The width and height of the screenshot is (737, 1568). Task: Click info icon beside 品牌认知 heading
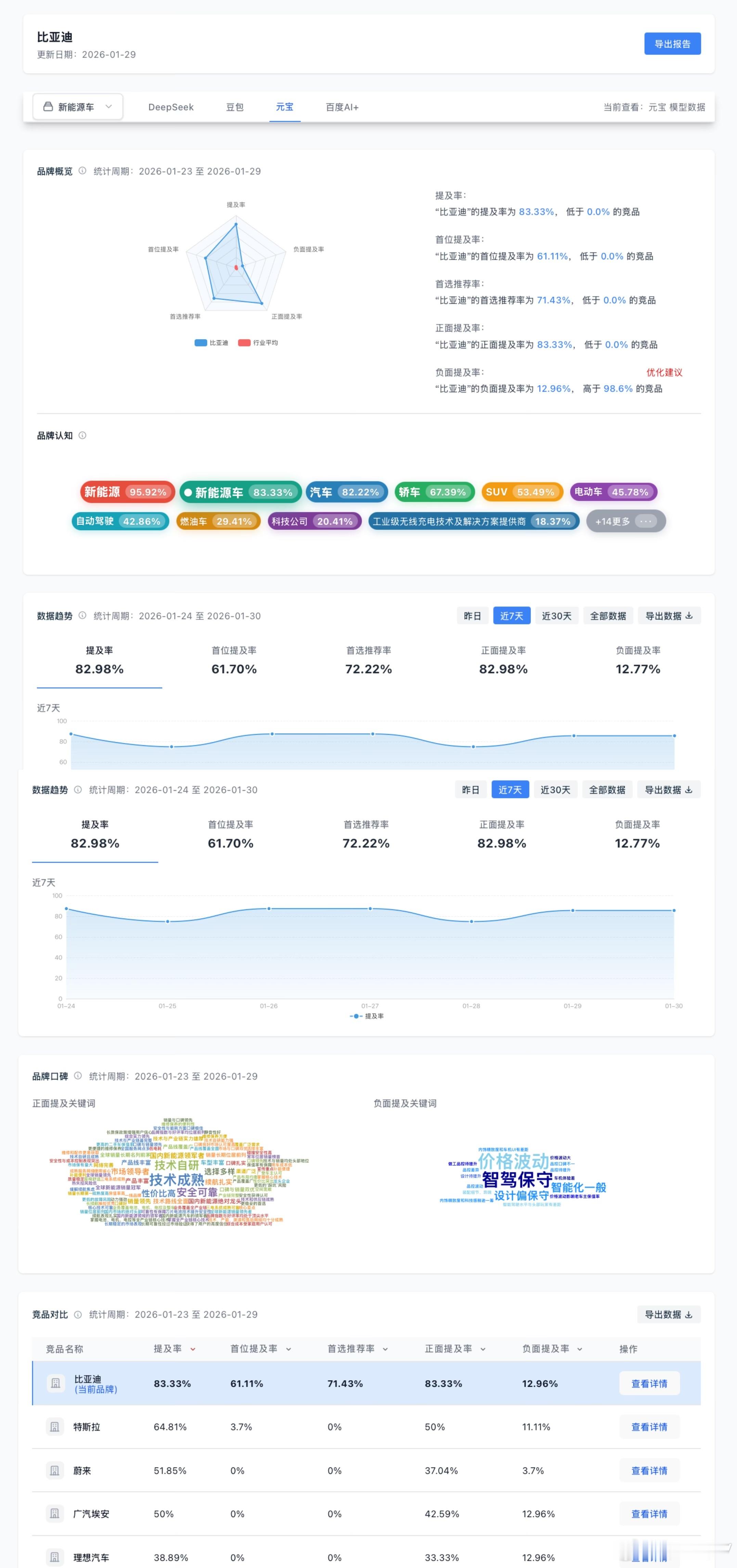coord(82,435)
